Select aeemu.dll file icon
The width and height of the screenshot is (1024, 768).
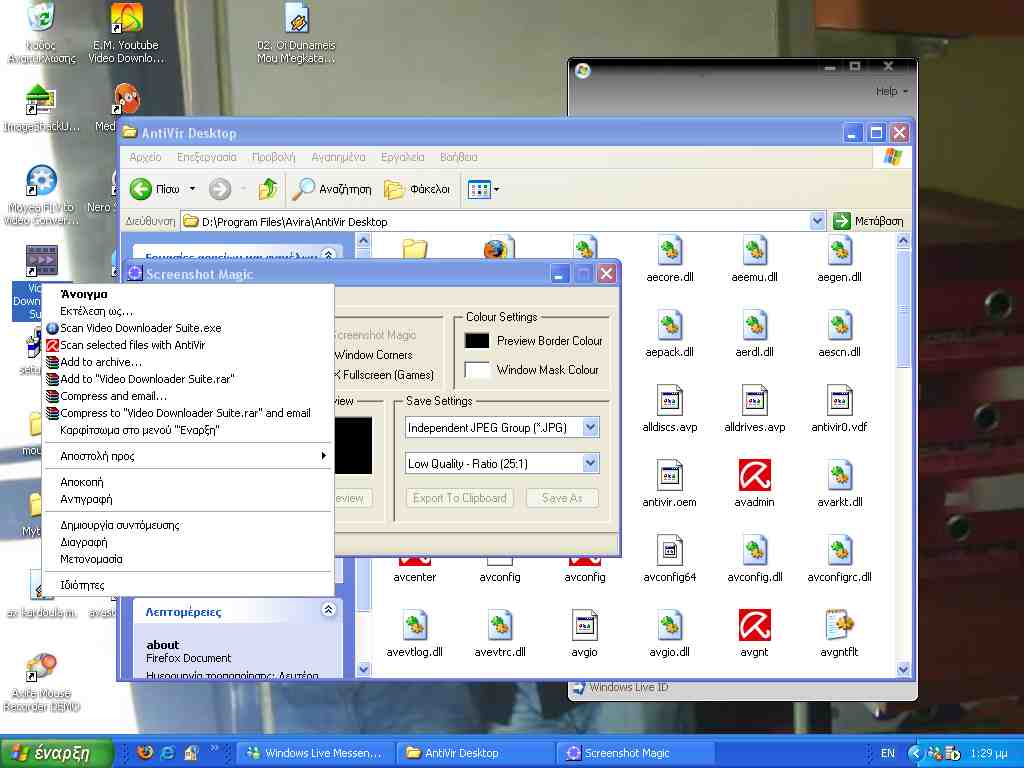[754, 251]
